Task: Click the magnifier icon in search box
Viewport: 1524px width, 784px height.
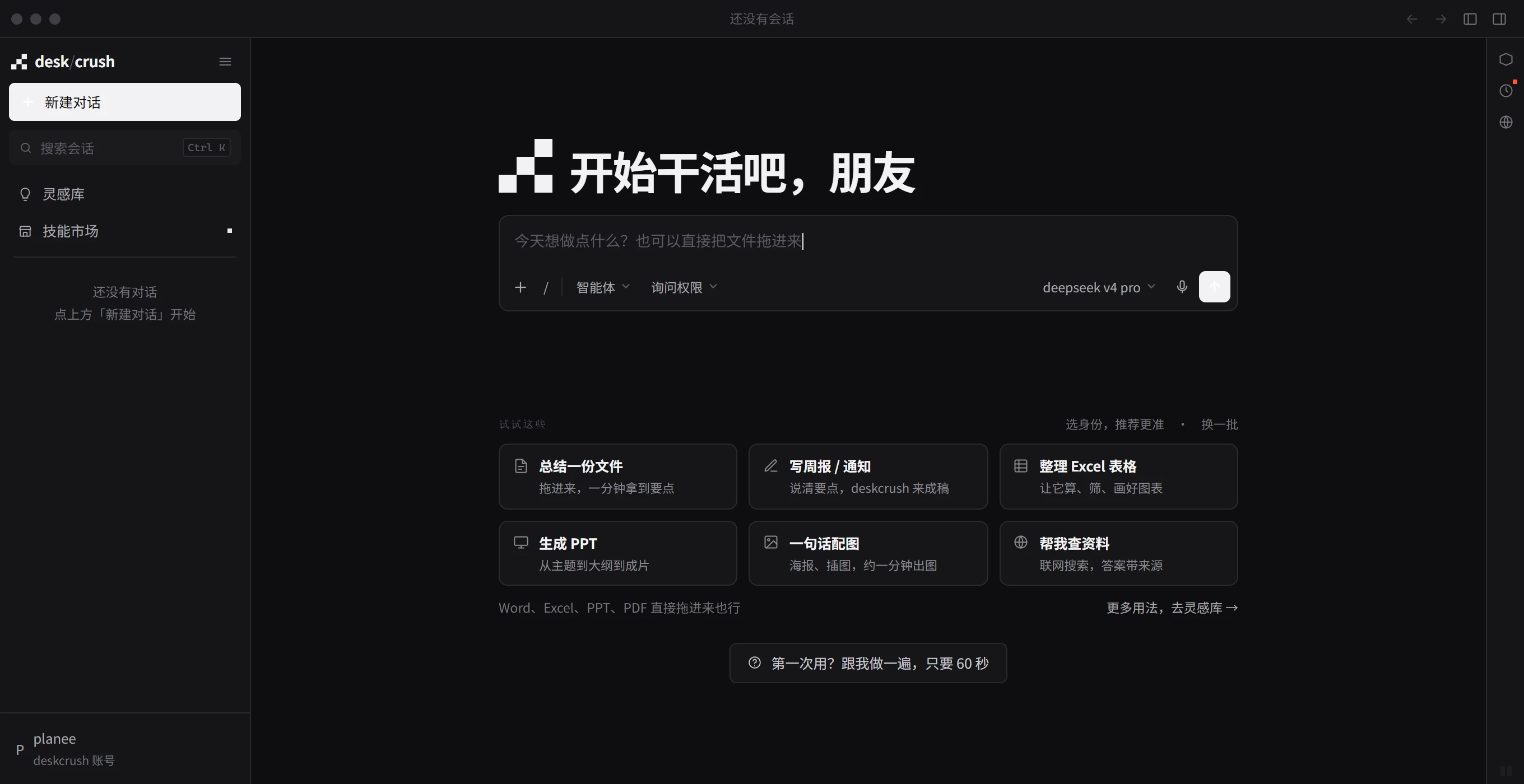Action: tap(25, 148)
